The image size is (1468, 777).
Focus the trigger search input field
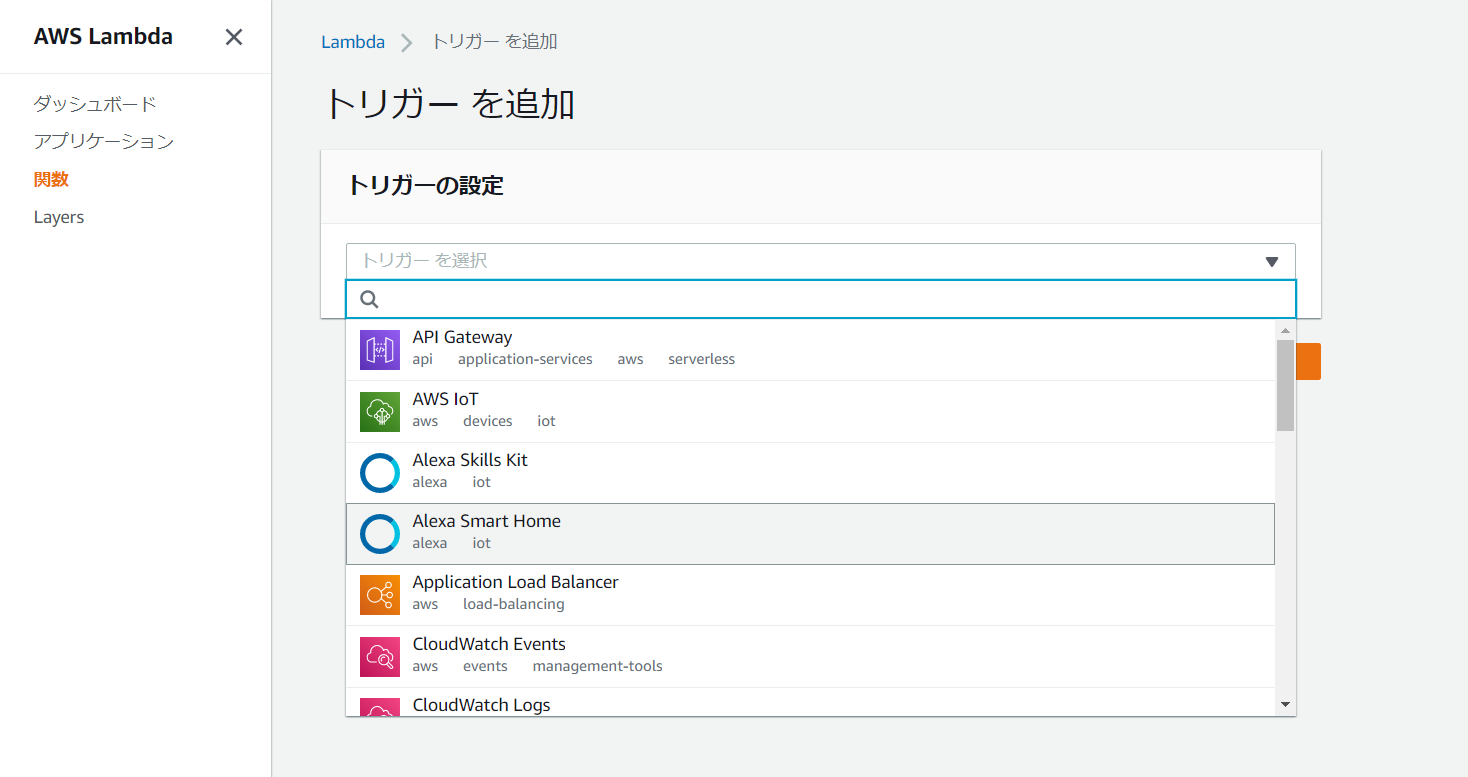tap(830, 299)
